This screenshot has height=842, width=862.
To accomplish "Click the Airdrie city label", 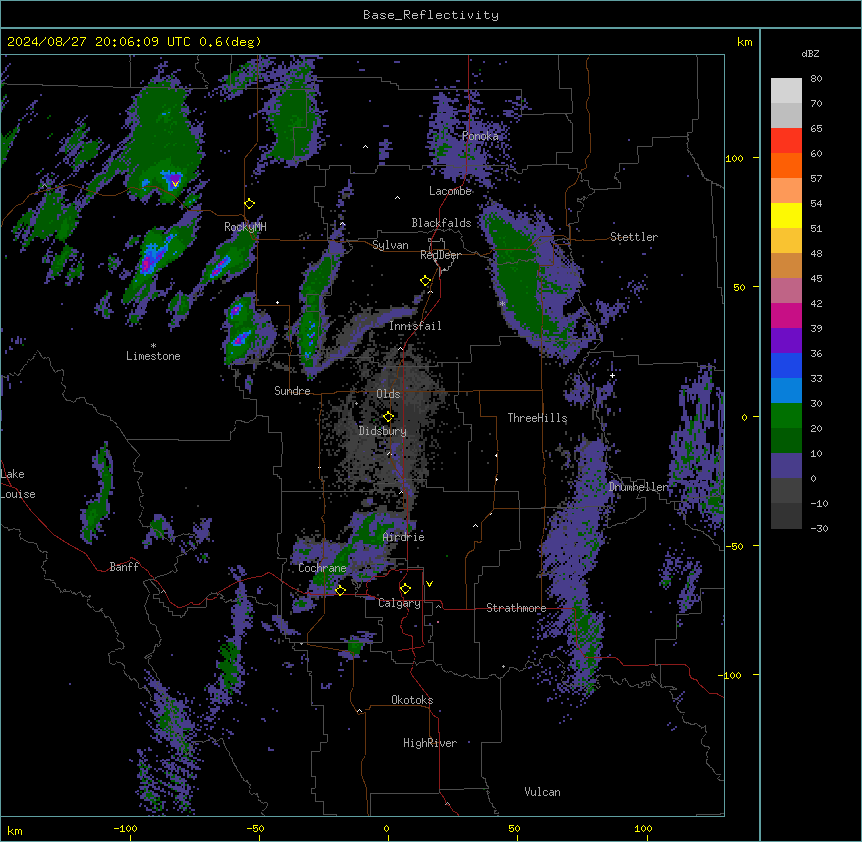I will pyautogui.click(x=404, y=537).
